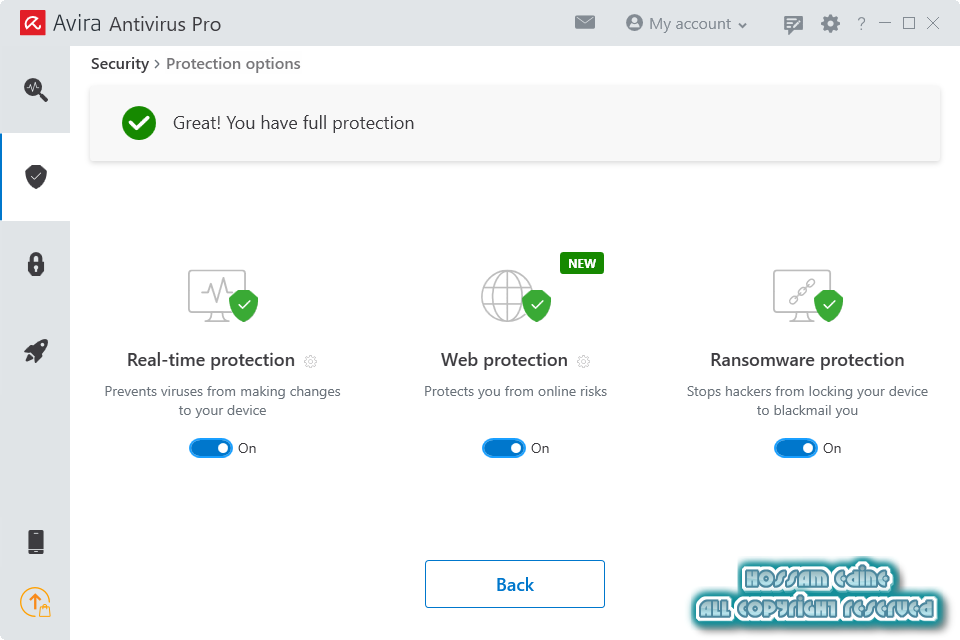The width and height of the screenshot is (960, 640).
Task: Open the feedback chat icon
Action: [x=793, y=24]
